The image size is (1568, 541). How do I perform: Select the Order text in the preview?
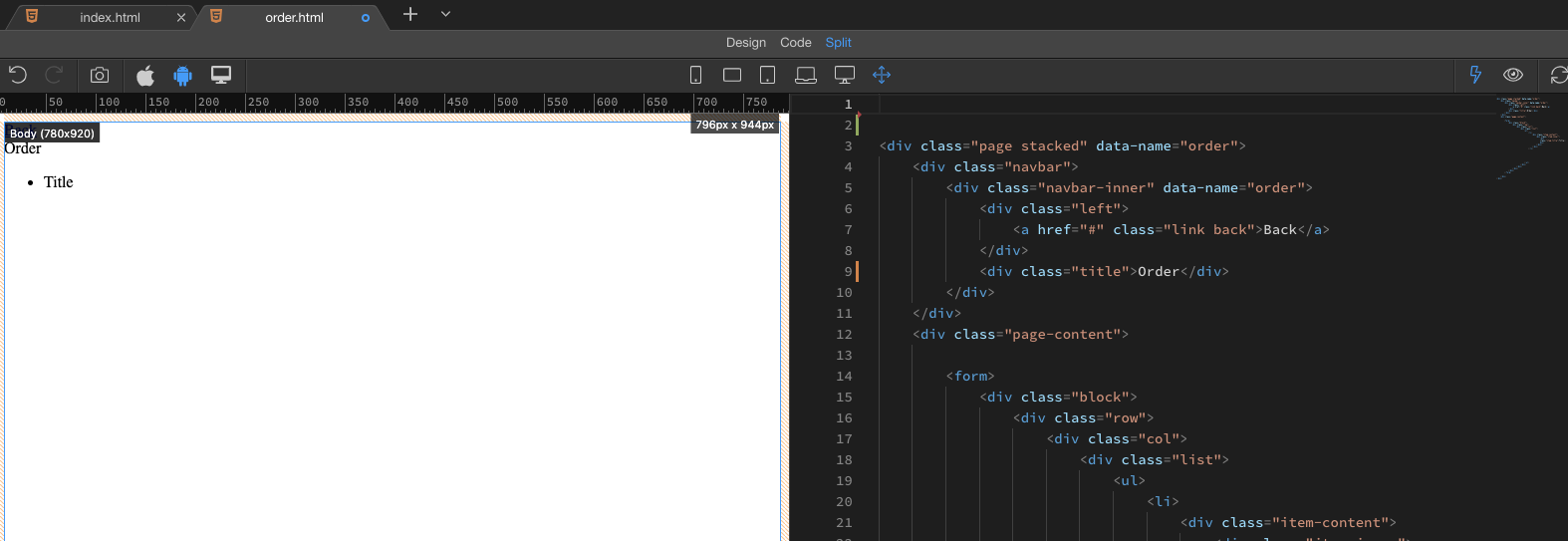coord(23,148)
